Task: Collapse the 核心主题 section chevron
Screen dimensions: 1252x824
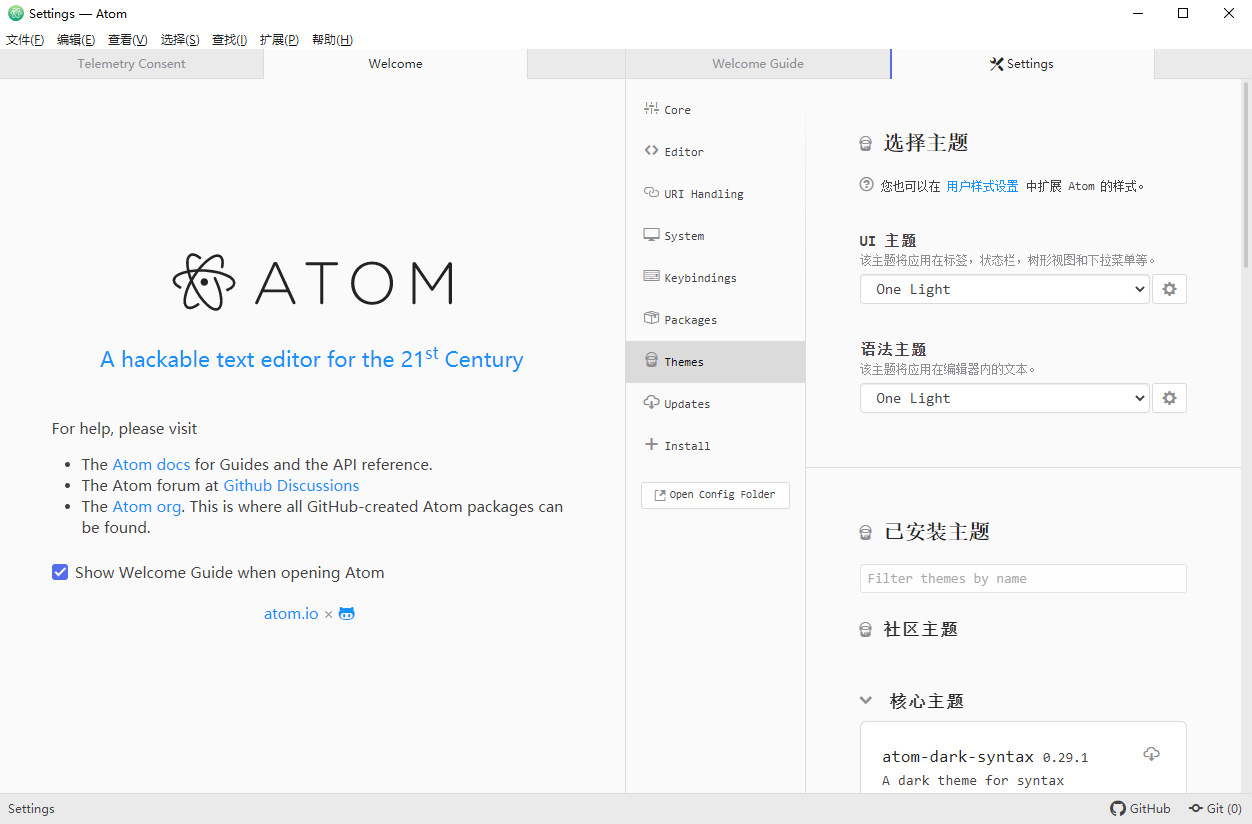Action: click(866, 701)
